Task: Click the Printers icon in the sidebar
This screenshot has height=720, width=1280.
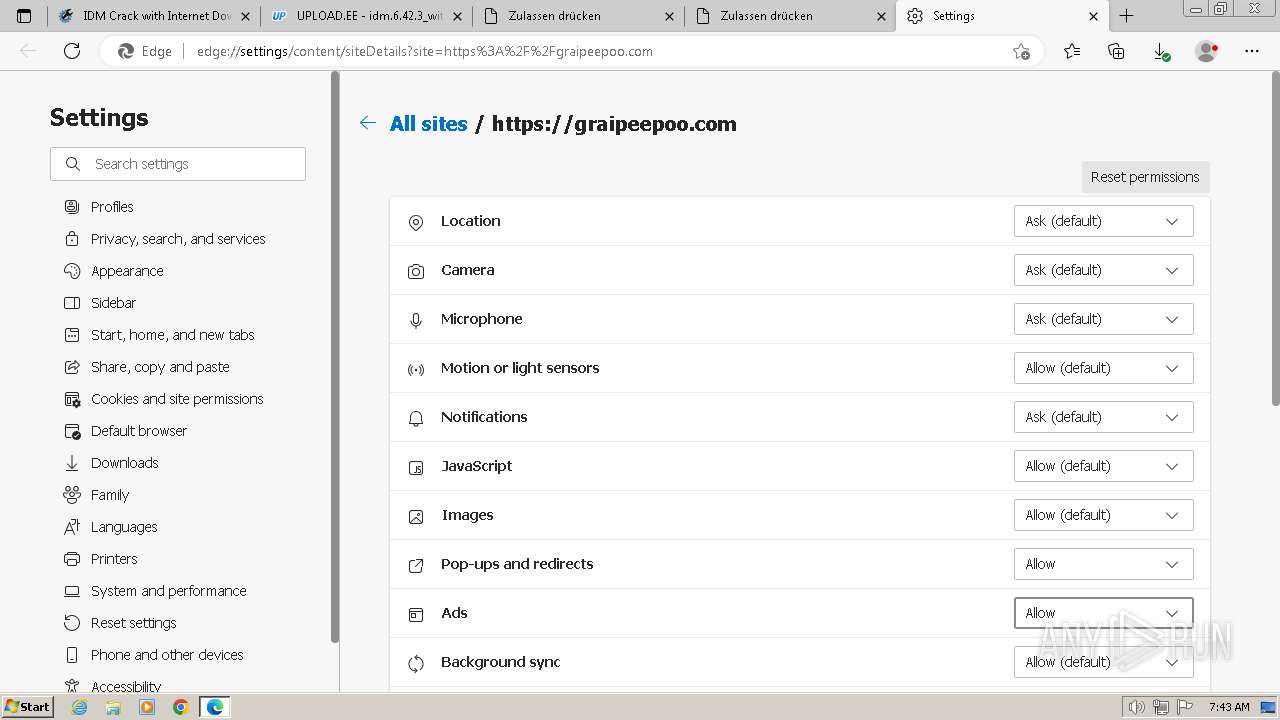Action: tap(72, 559)
